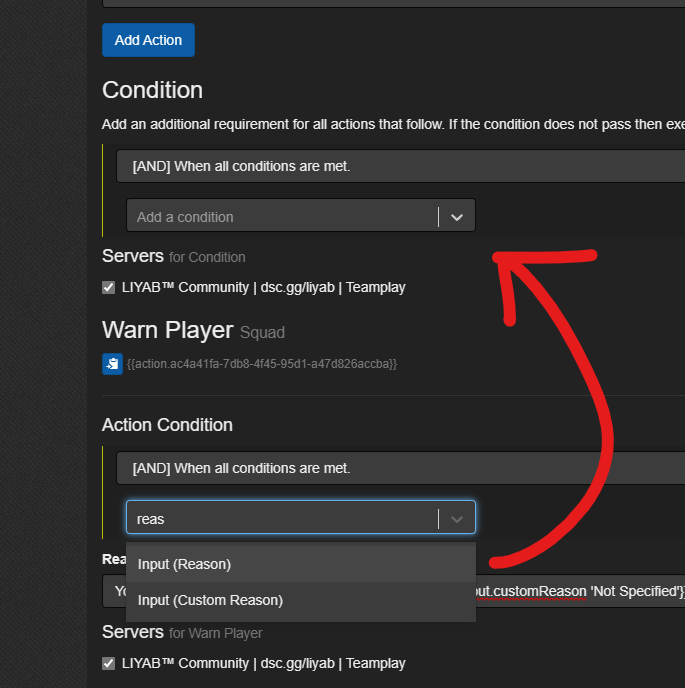Click the LIYAB server label under Warn Player
Screen dimensions: 685x688
(263, 664)
